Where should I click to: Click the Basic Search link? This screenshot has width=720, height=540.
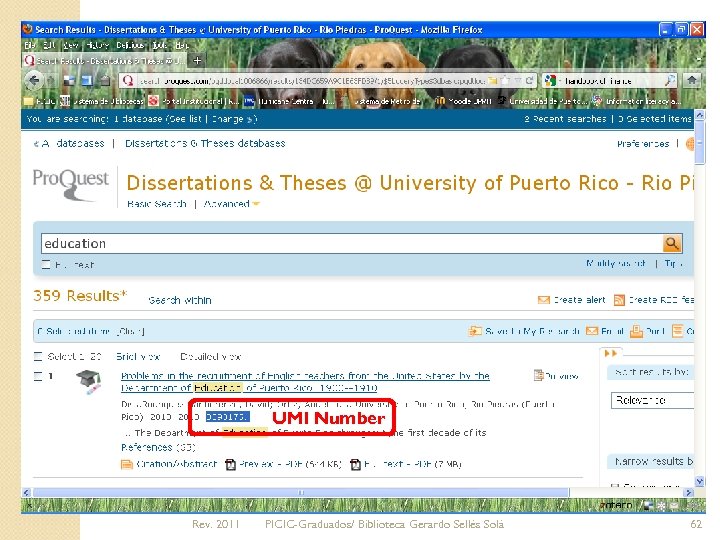pos(157,204)
